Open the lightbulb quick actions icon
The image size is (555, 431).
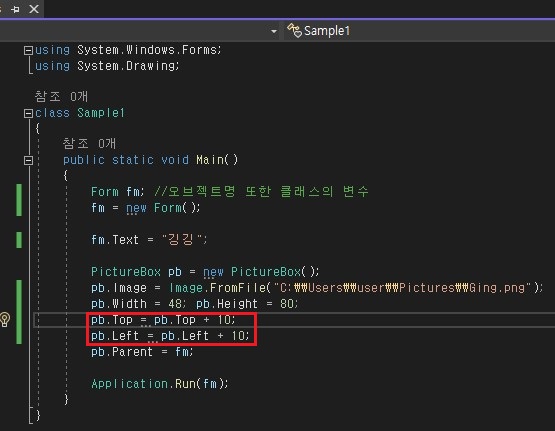(5, 320)
